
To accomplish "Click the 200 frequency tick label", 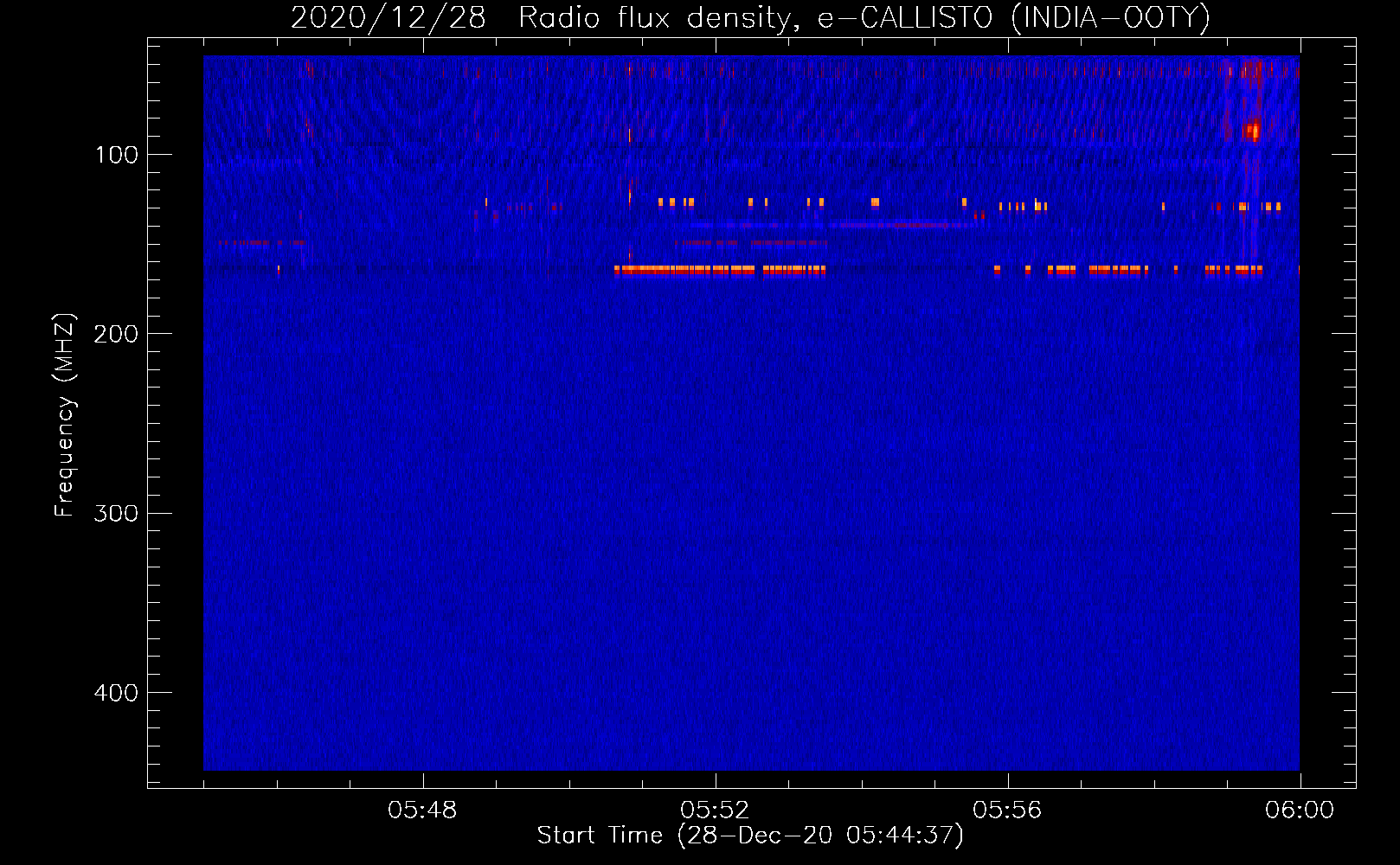I will pyautogui.click(x=117, y=334).
